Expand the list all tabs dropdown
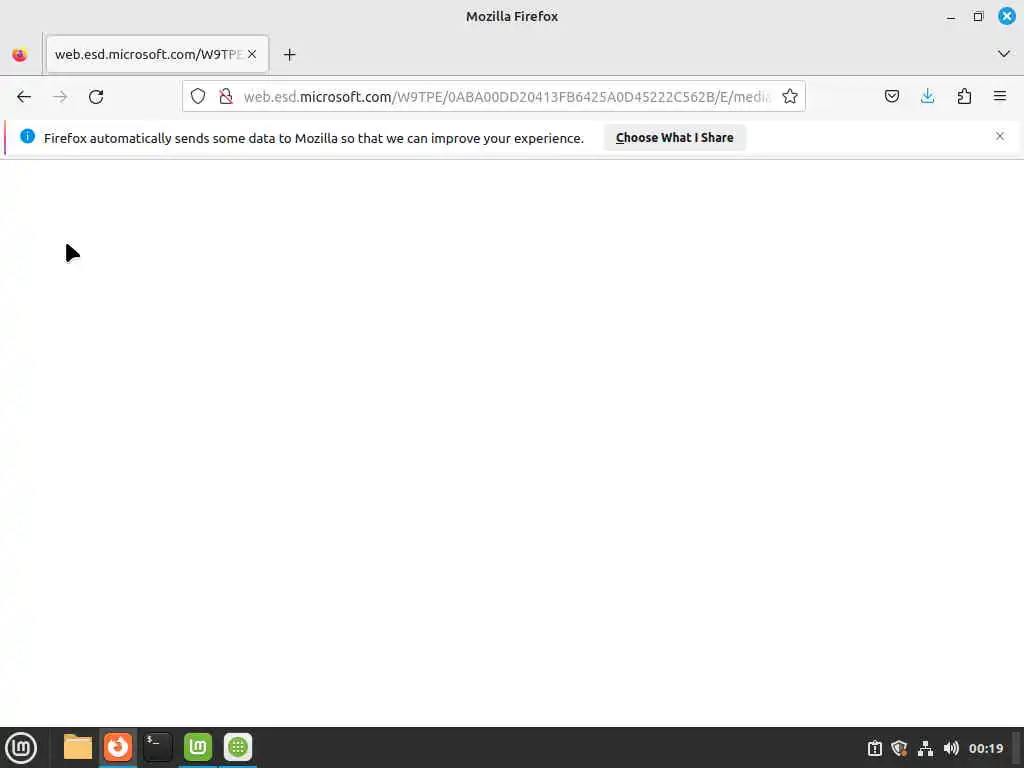Image resolution: width=1024 pixels, height=768 pixels. pyautogui.click(x=1004, y=54)
